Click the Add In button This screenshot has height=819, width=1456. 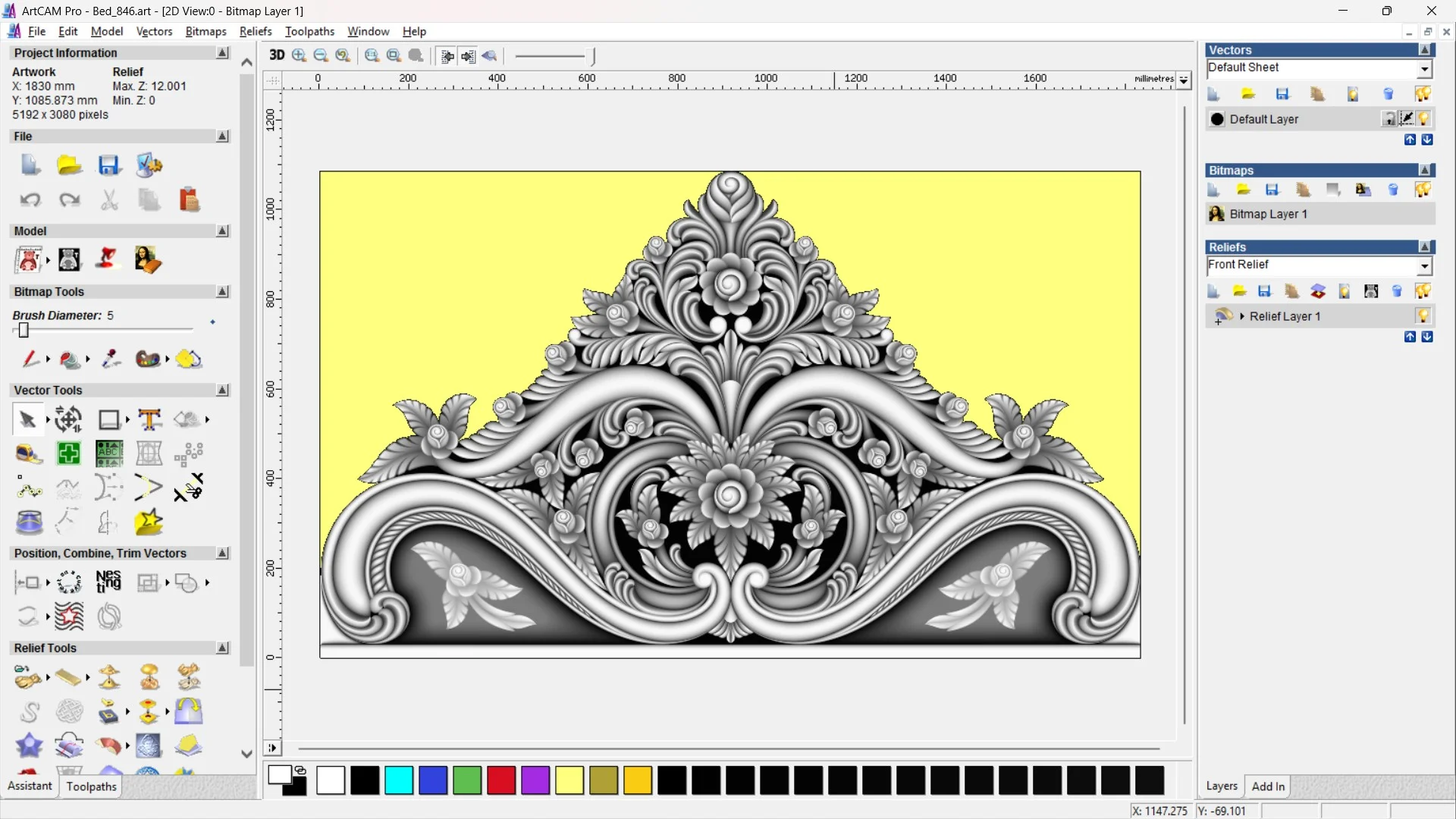[x=1269, y=786]
